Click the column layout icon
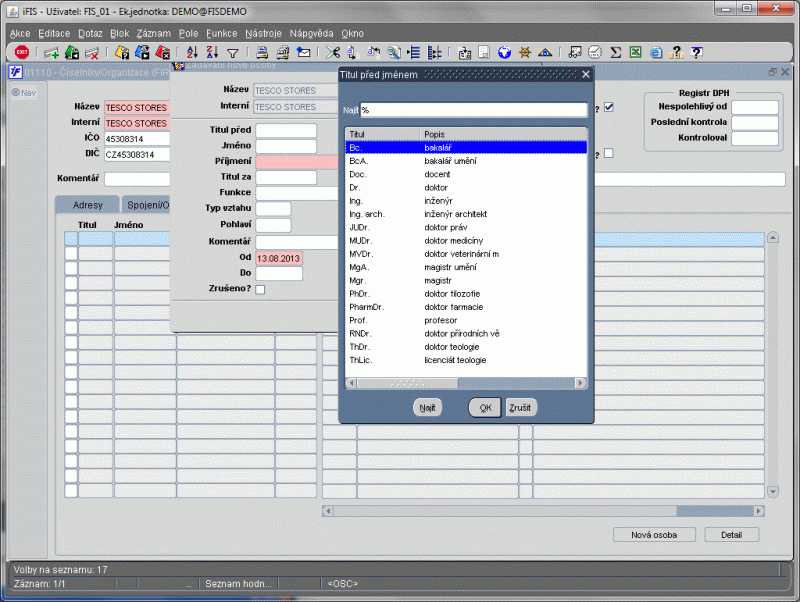 [434, 52]
